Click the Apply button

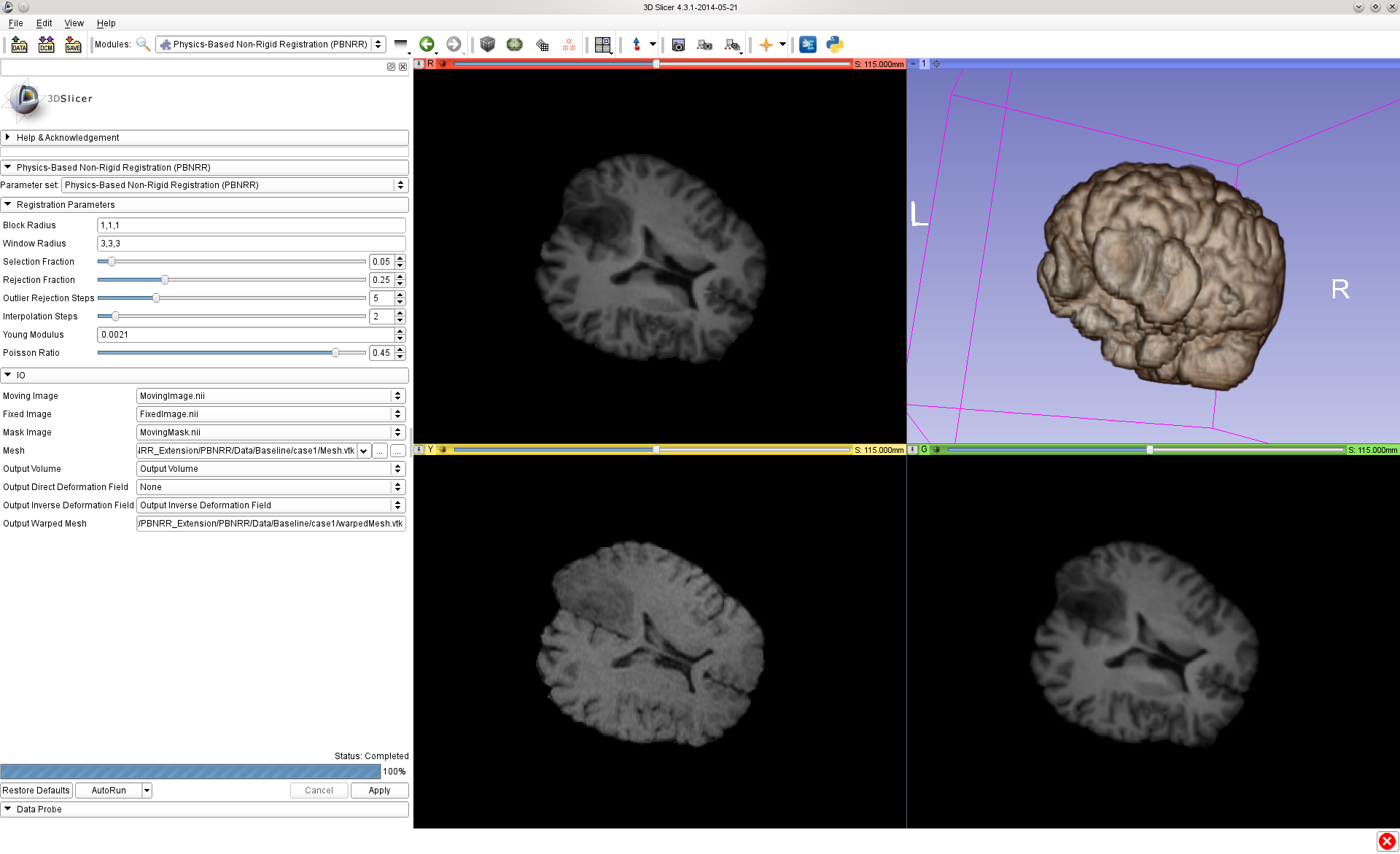click(x=379, y=791)
